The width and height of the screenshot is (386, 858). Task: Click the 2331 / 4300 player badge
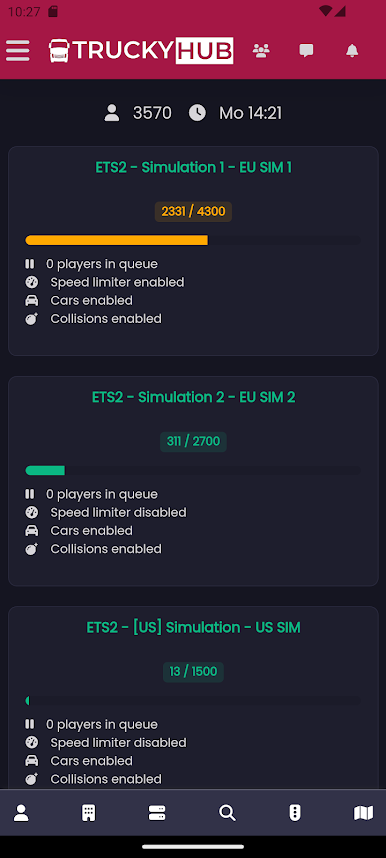coord(193,212)
